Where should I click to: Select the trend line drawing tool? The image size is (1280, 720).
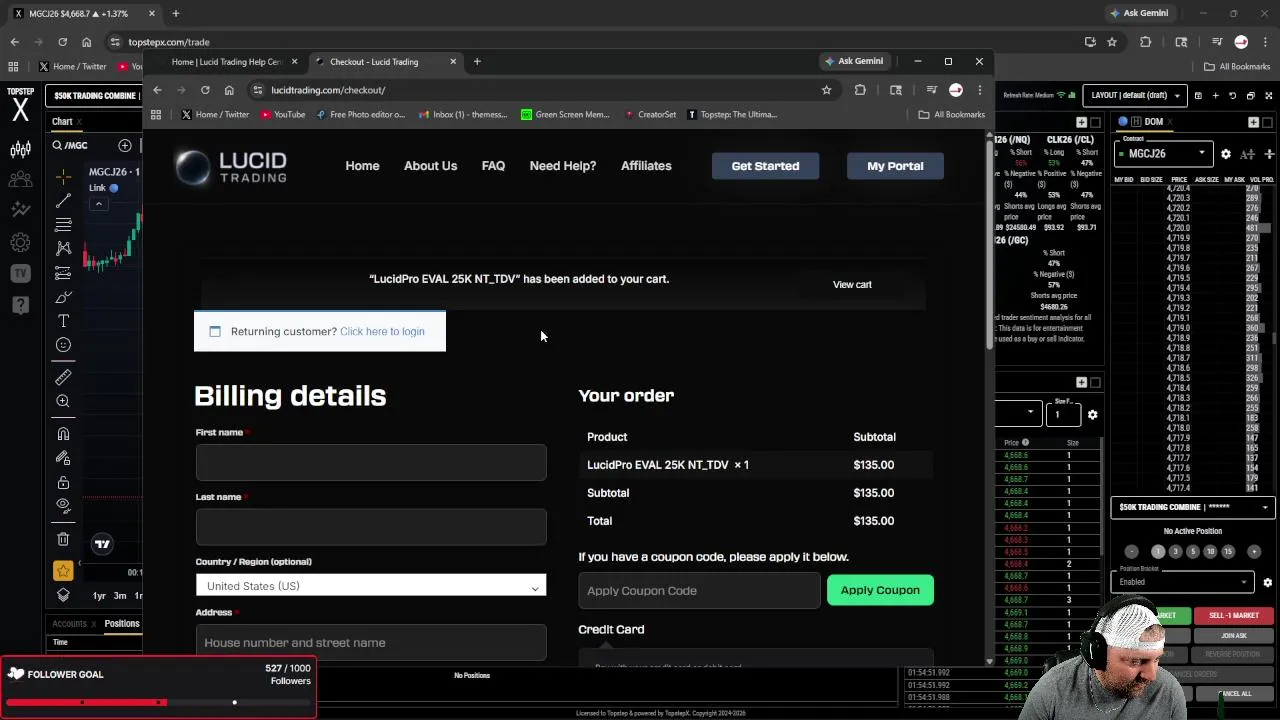click(63, 200)
